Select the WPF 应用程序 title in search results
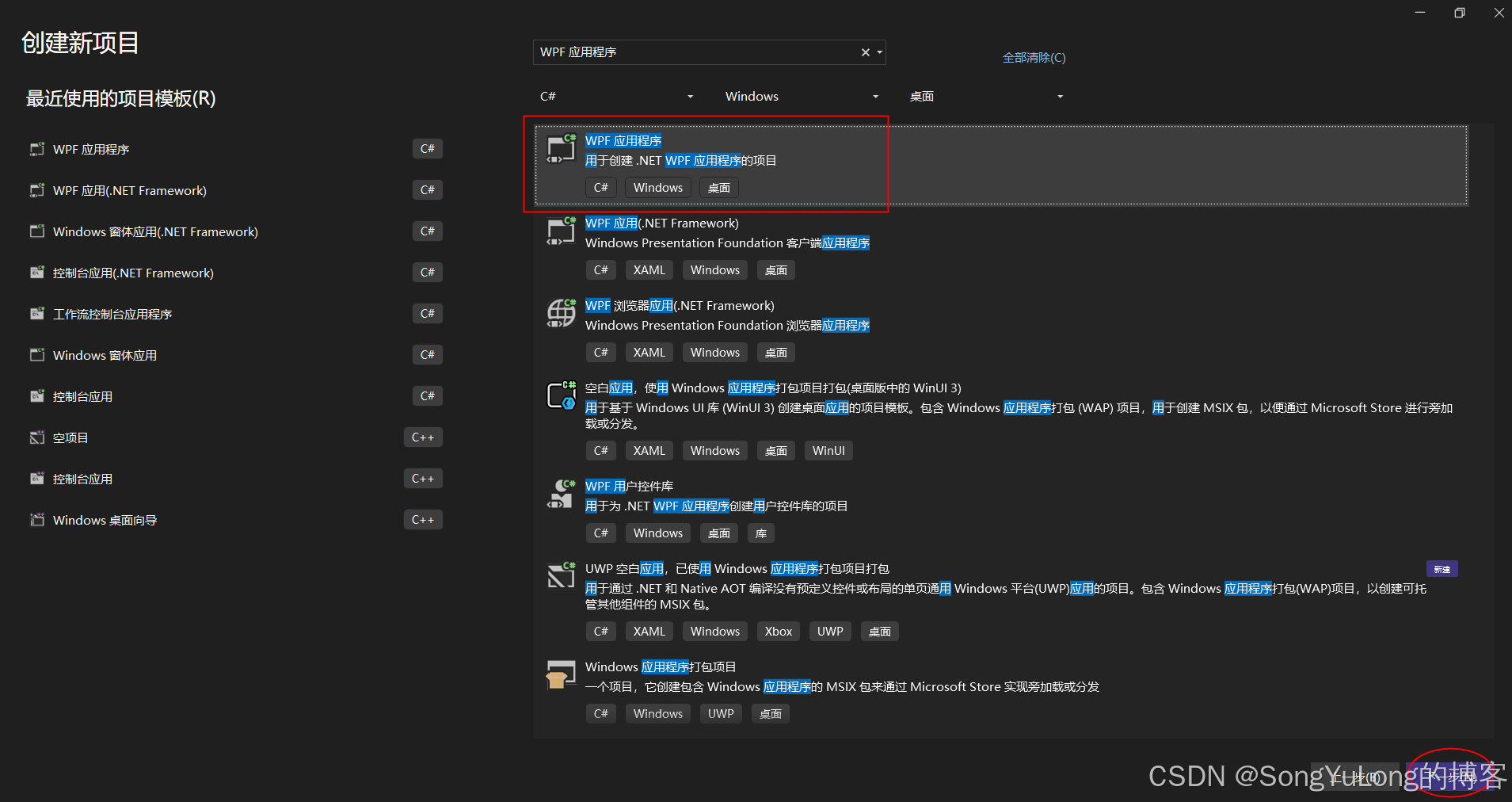 [x=623, y=141]
